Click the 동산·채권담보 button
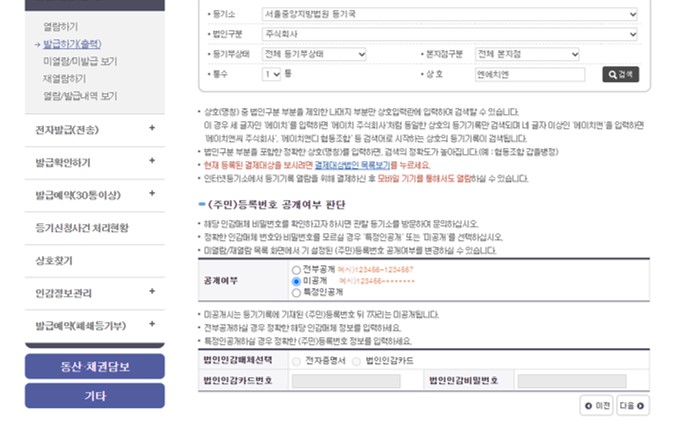This screenshot has height=426, width=677. click(95, 366)
